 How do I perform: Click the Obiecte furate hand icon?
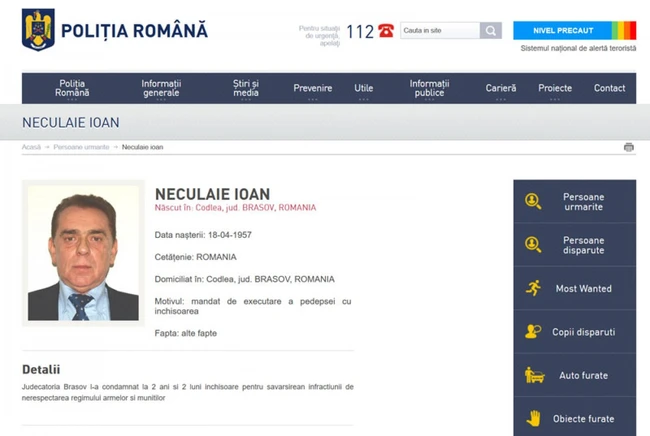click(533, 418)
